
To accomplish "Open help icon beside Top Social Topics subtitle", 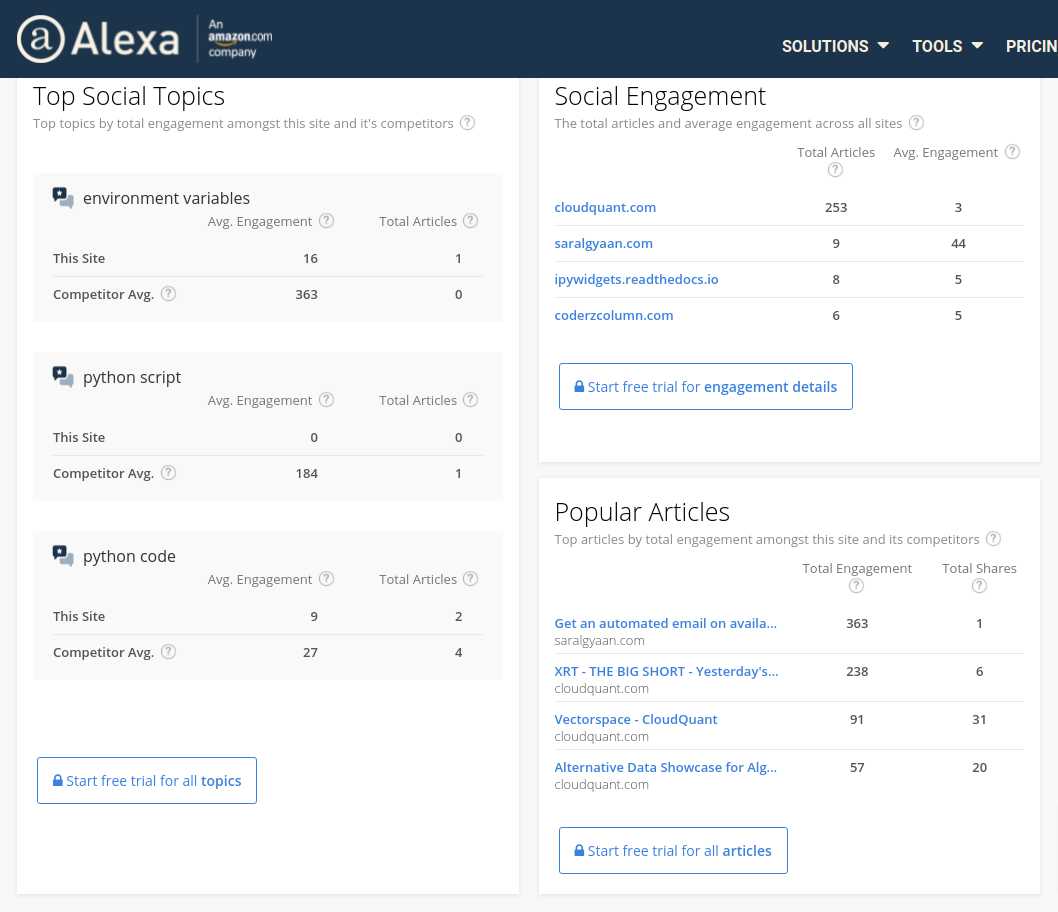I will click(467, 123).
